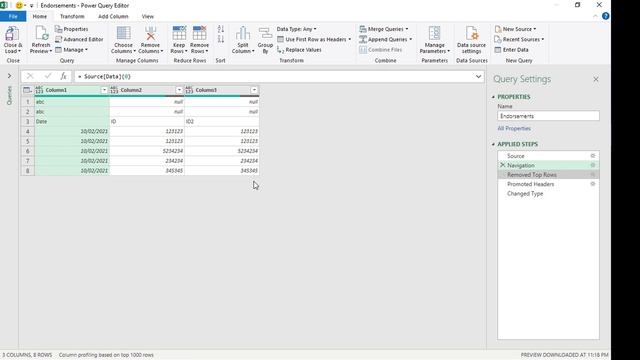Select the Column3 header

coord(222,90)
